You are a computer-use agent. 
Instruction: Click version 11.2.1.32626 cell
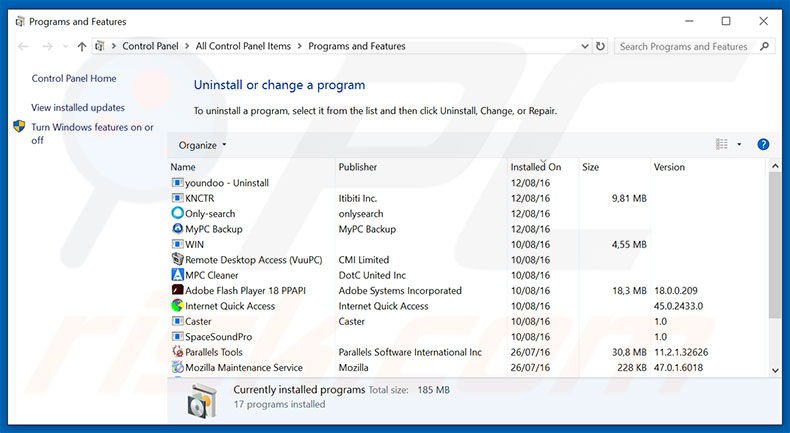(681, 352)
